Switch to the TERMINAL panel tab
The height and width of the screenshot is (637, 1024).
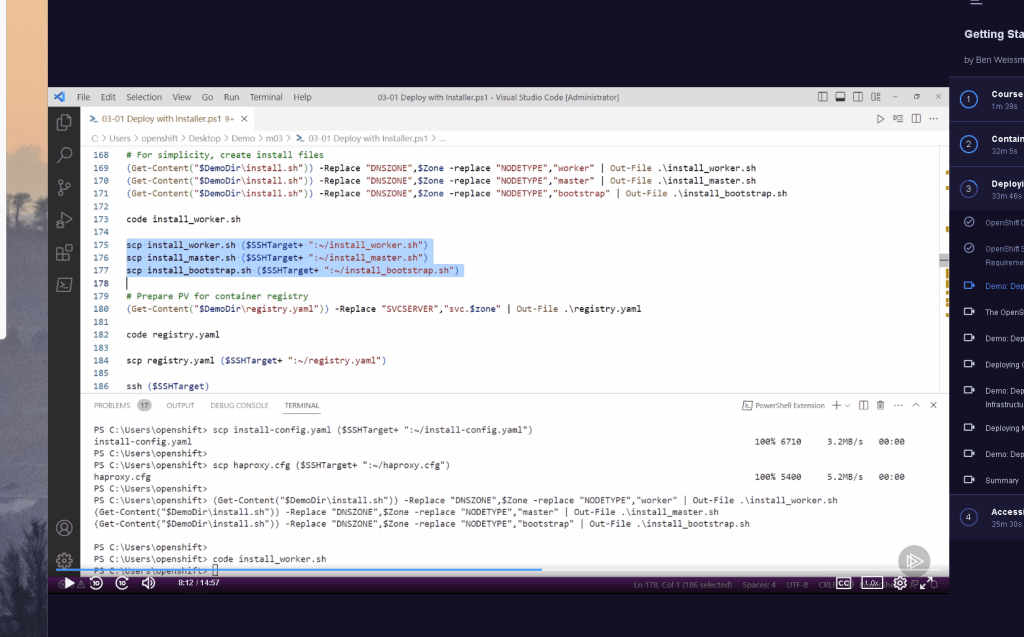tap(302, 406)
